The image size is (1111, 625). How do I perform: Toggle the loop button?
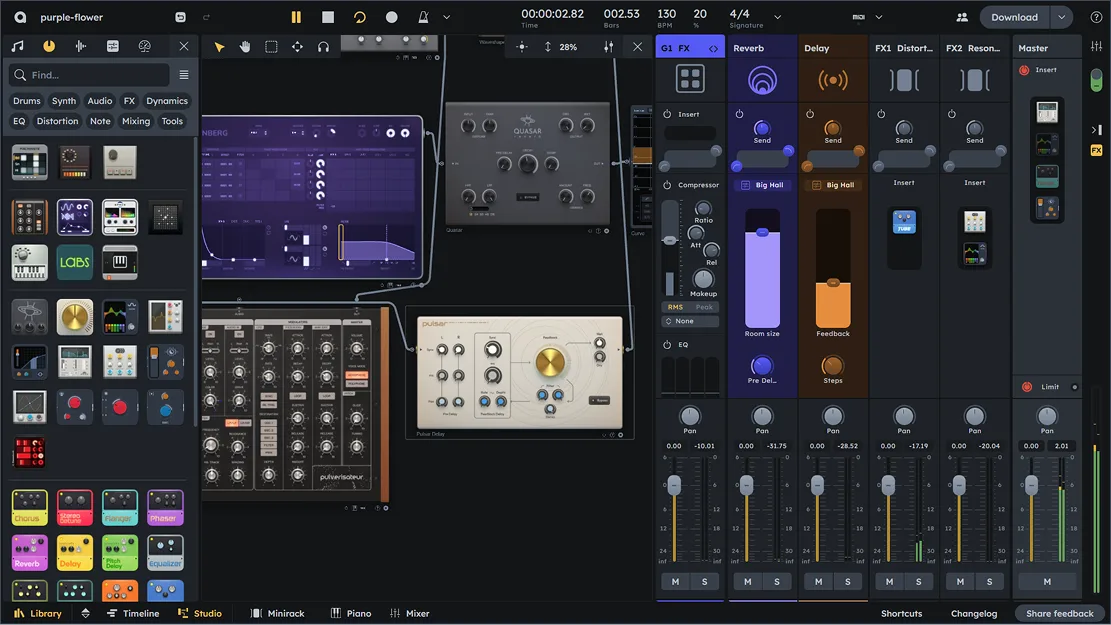point(360,17)
